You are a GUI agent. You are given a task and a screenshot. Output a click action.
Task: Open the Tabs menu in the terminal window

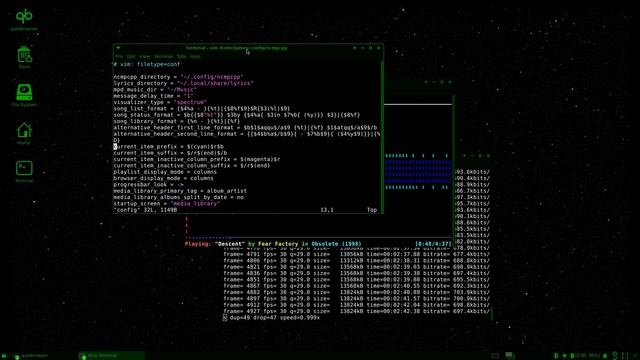click(182, 56)
